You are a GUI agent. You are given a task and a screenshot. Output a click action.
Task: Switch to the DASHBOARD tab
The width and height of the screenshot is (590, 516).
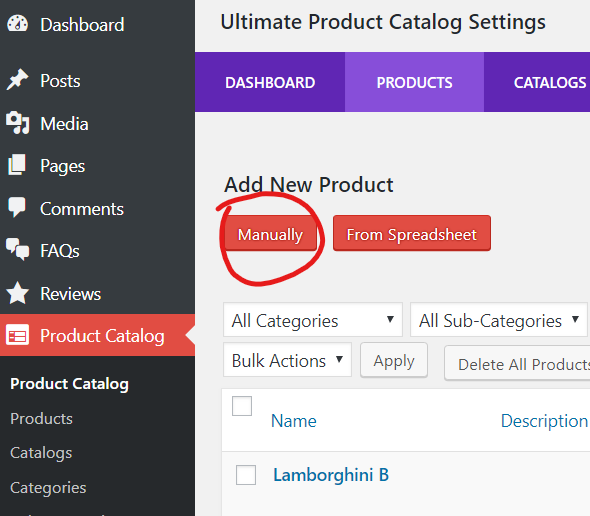click(270, 82)
